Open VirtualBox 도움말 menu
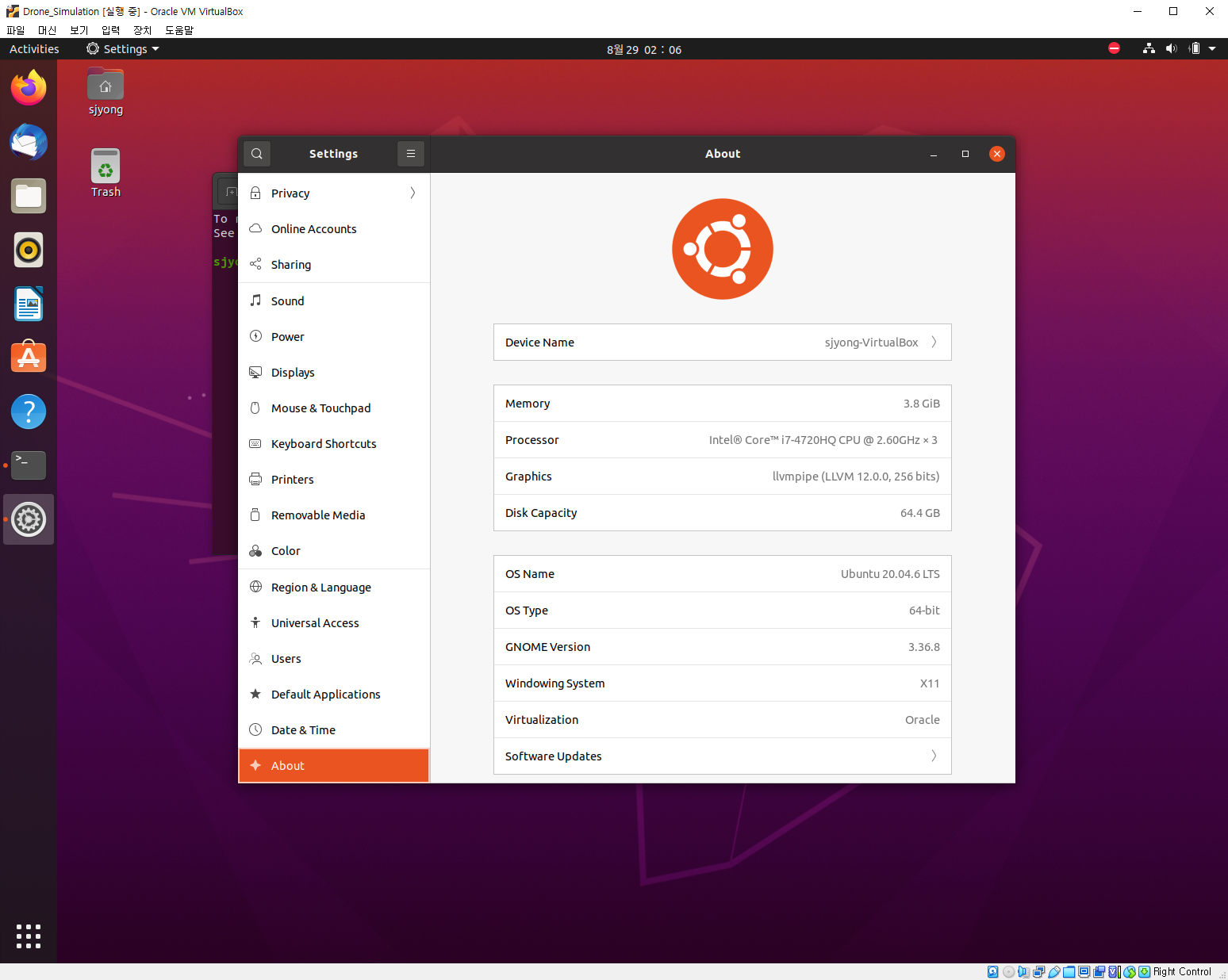 click(179, 30)
